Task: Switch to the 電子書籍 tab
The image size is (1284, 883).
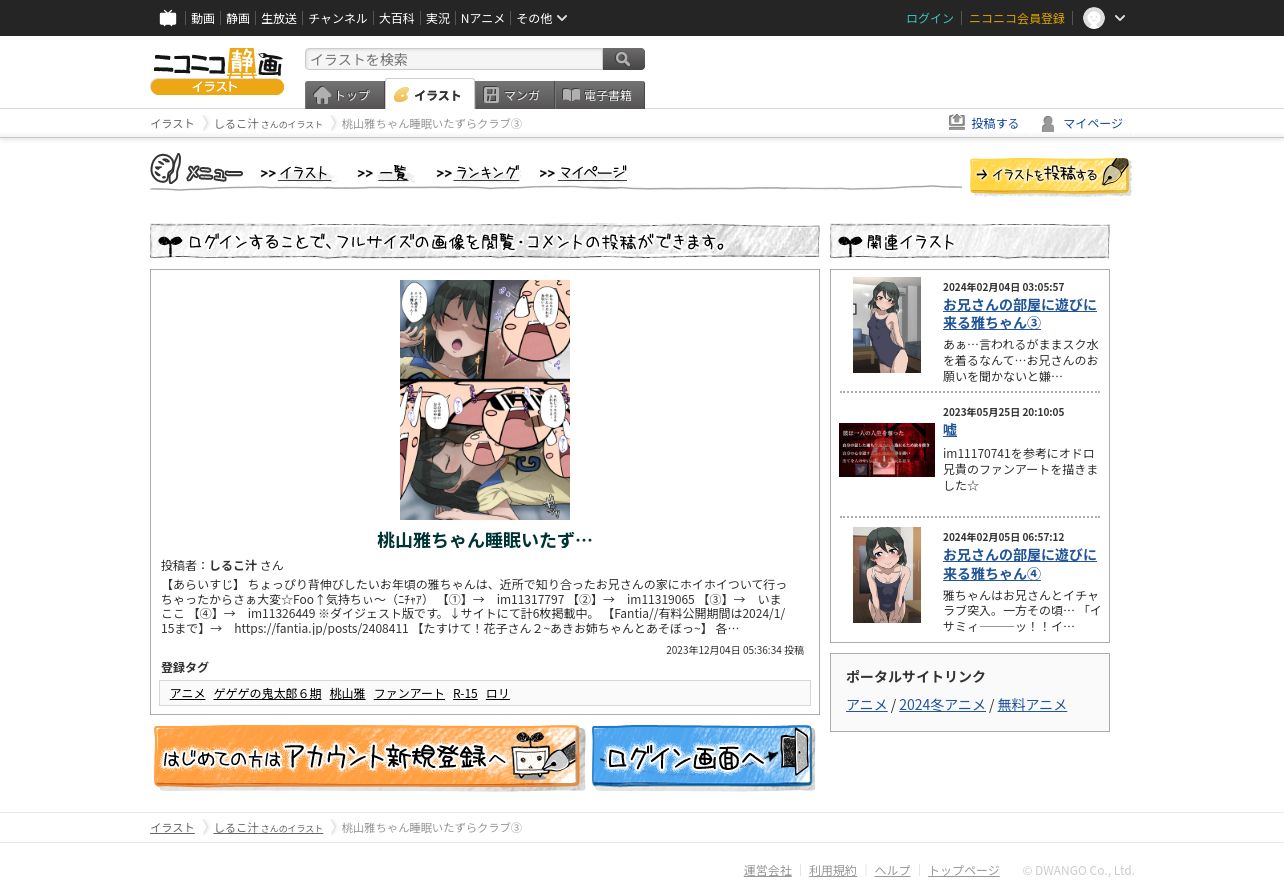Action: click(599, 95)
